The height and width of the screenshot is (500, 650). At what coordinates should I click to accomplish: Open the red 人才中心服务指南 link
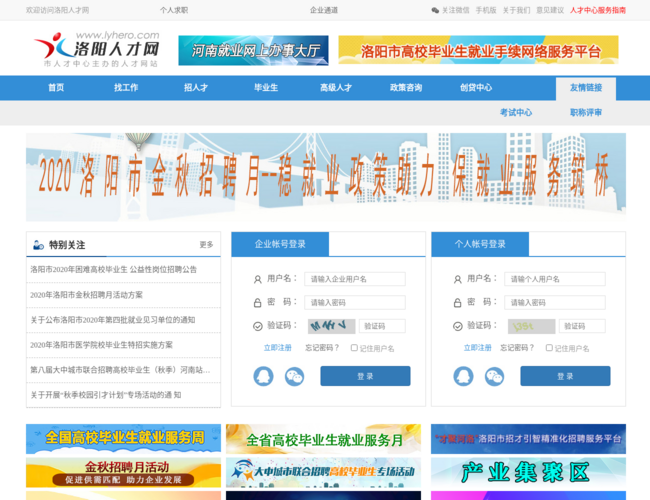(598, 10)
